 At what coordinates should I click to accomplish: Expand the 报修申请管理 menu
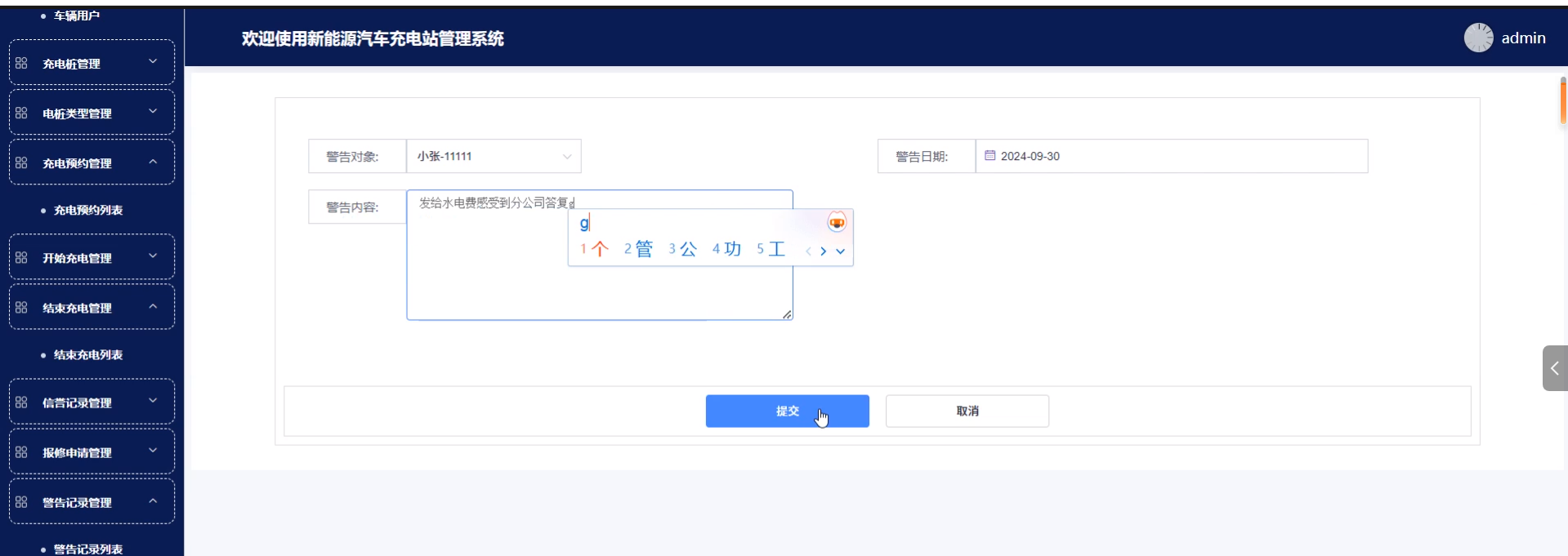click(92, 451)
